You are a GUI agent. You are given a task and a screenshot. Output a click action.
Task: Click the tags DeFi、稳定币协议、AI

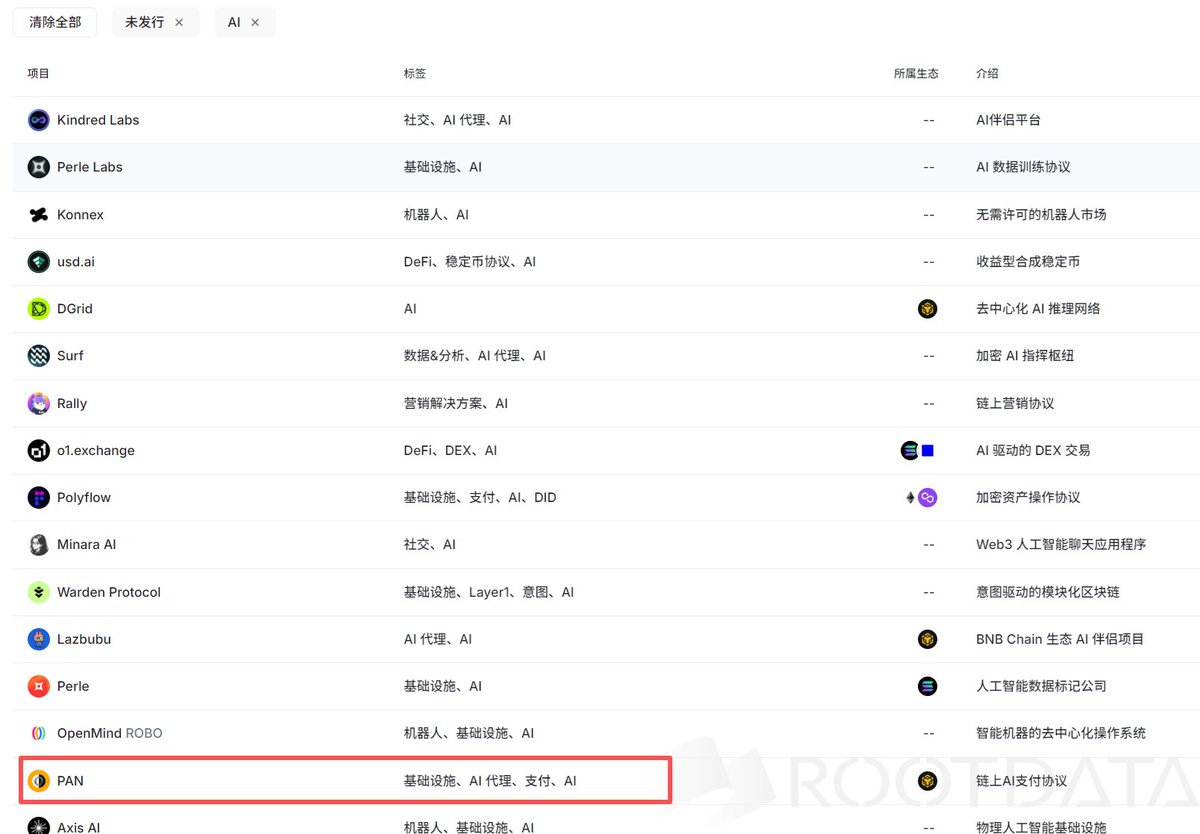click(x=470, y=262)
